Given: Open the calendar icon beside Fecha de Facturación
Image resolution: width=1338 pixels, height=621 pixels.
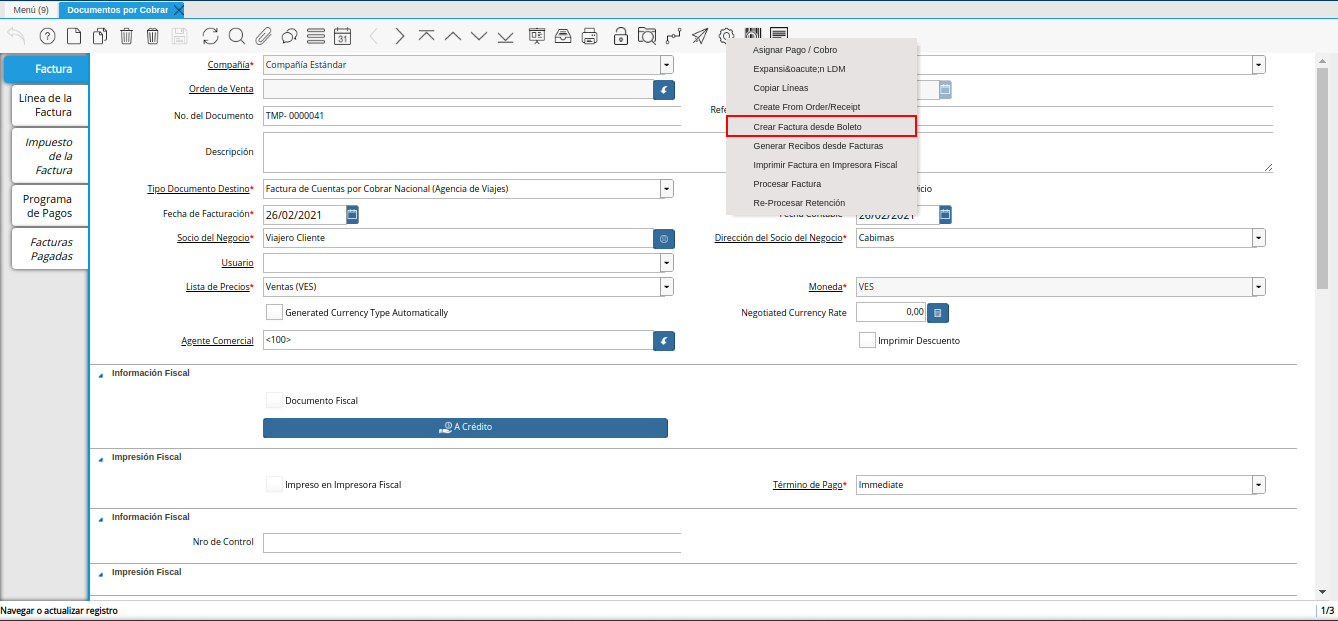Looking at the screenshot, I should coord(352,214).
